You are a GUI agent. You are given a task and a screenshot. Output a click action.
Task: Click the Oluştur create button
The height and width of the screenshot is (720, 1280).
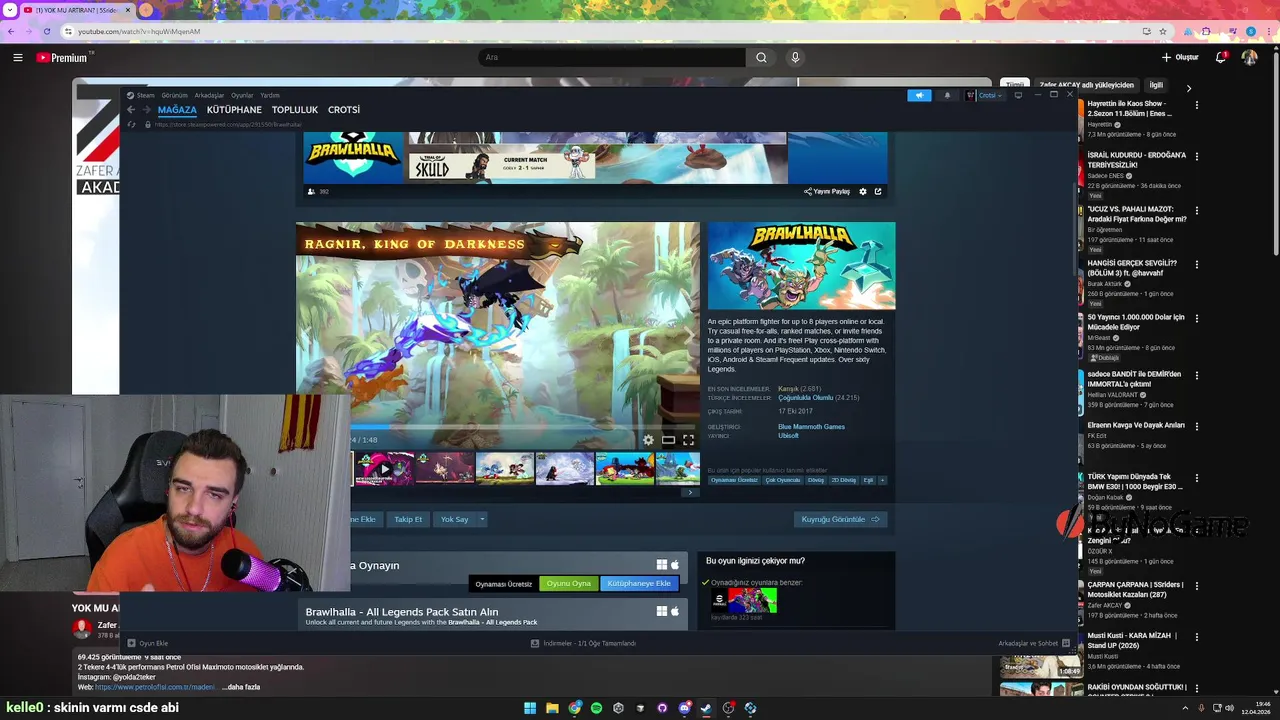tap(1180, 58)
